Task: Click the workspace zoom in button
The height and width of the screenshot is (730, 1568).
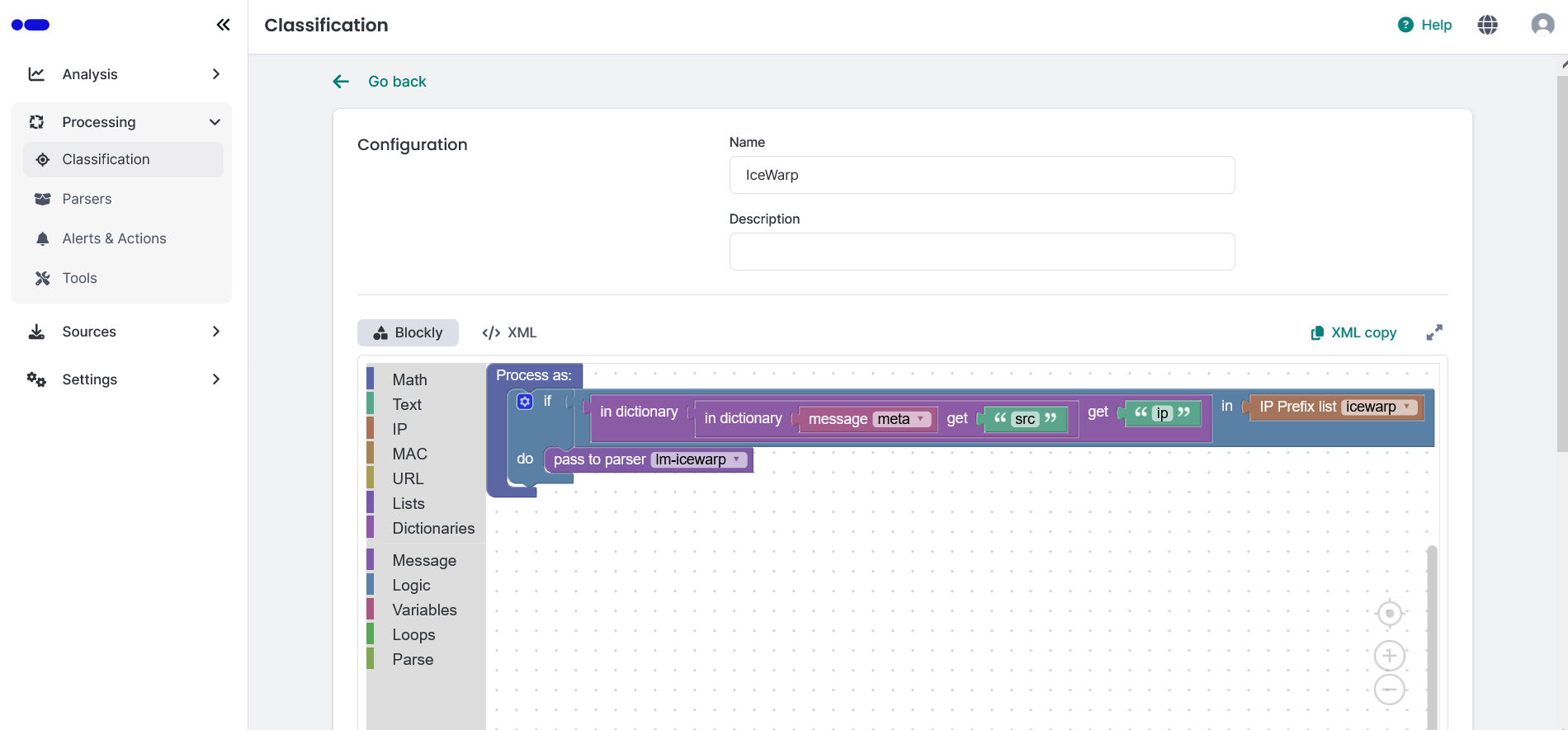Action: click(x=1390, y=656)
